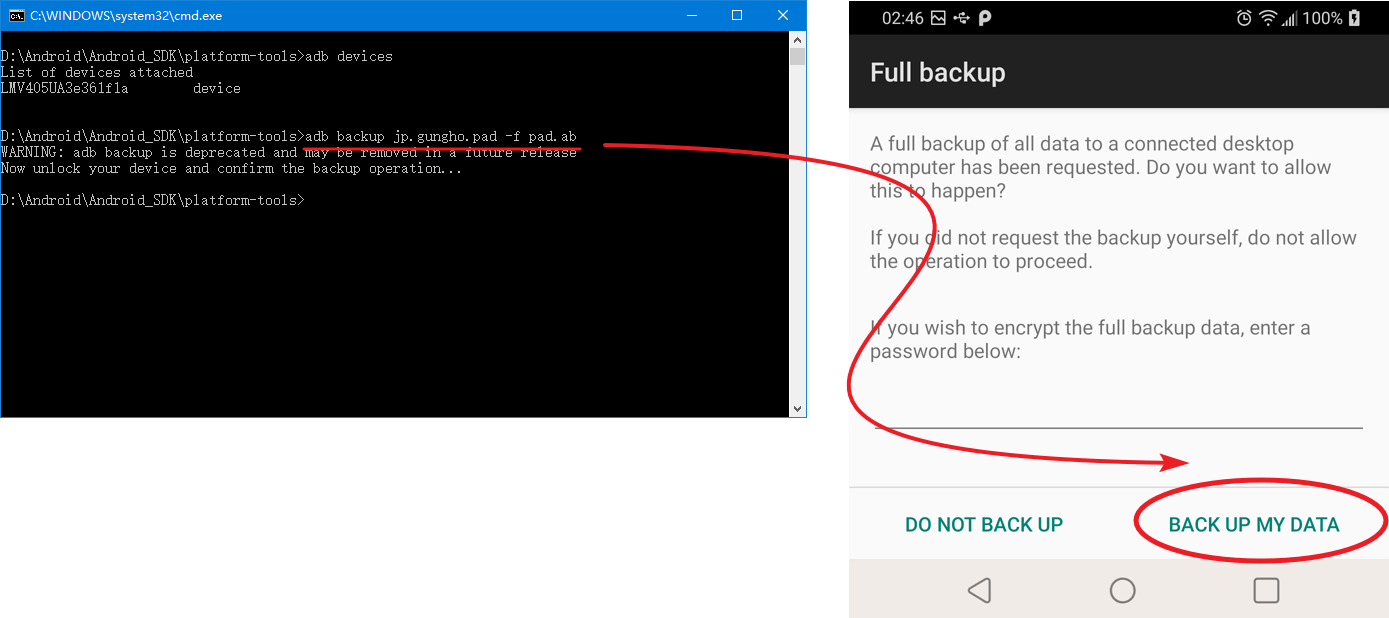The height and width of the screenshot is (618, 1389).
Task: Minimize the cmd.exe window
Action: pos(691,15)
